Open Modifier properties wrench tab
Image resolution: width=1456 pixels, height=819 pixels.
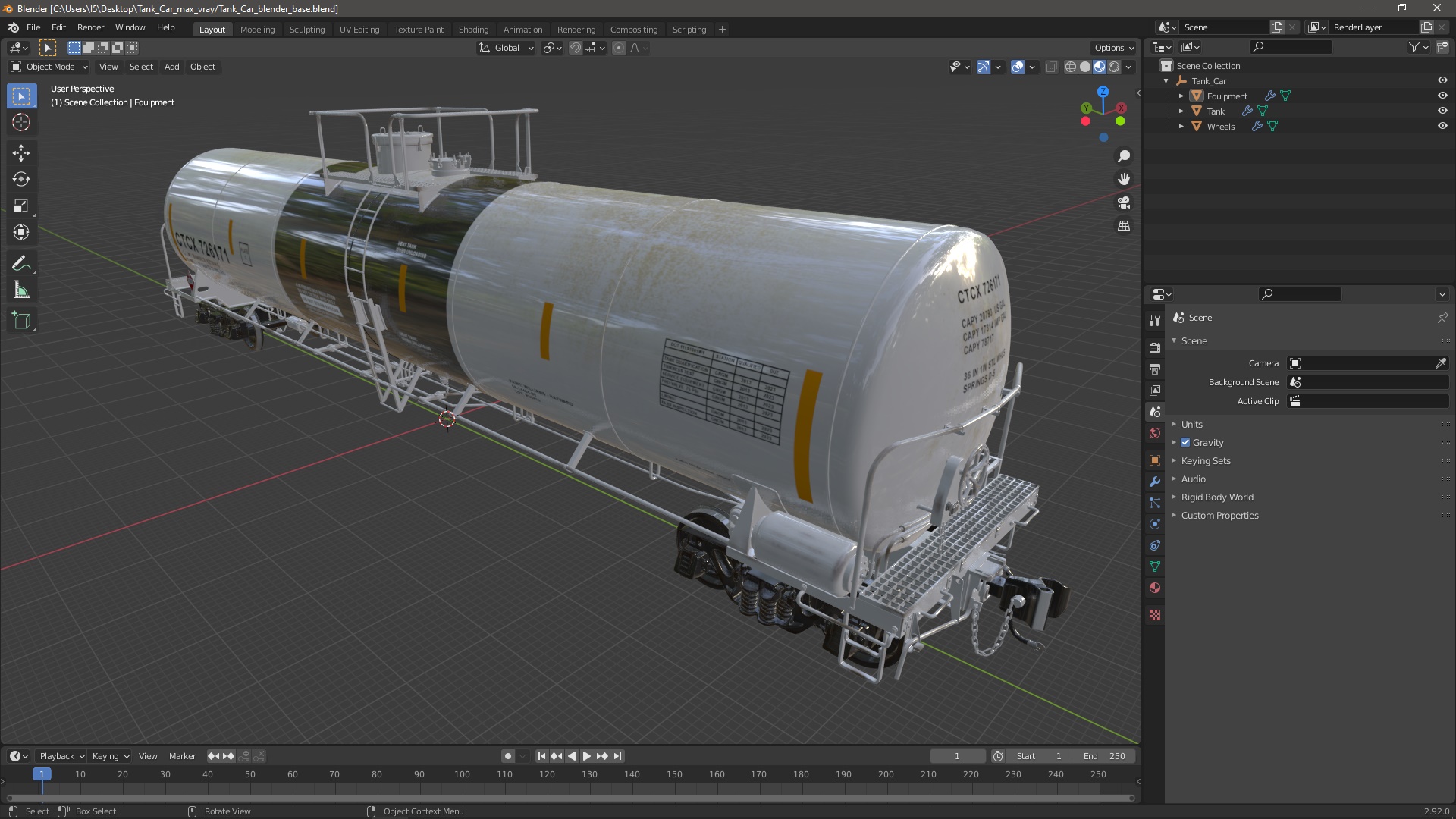pos(1155,482)
